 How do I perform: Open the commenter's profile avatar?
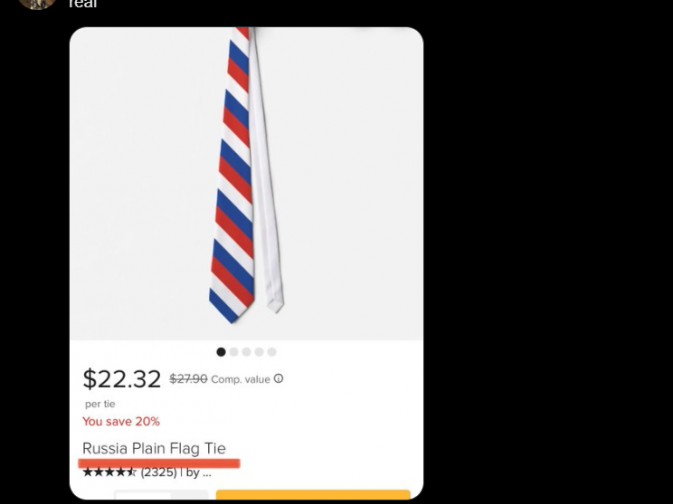(37, 3)
